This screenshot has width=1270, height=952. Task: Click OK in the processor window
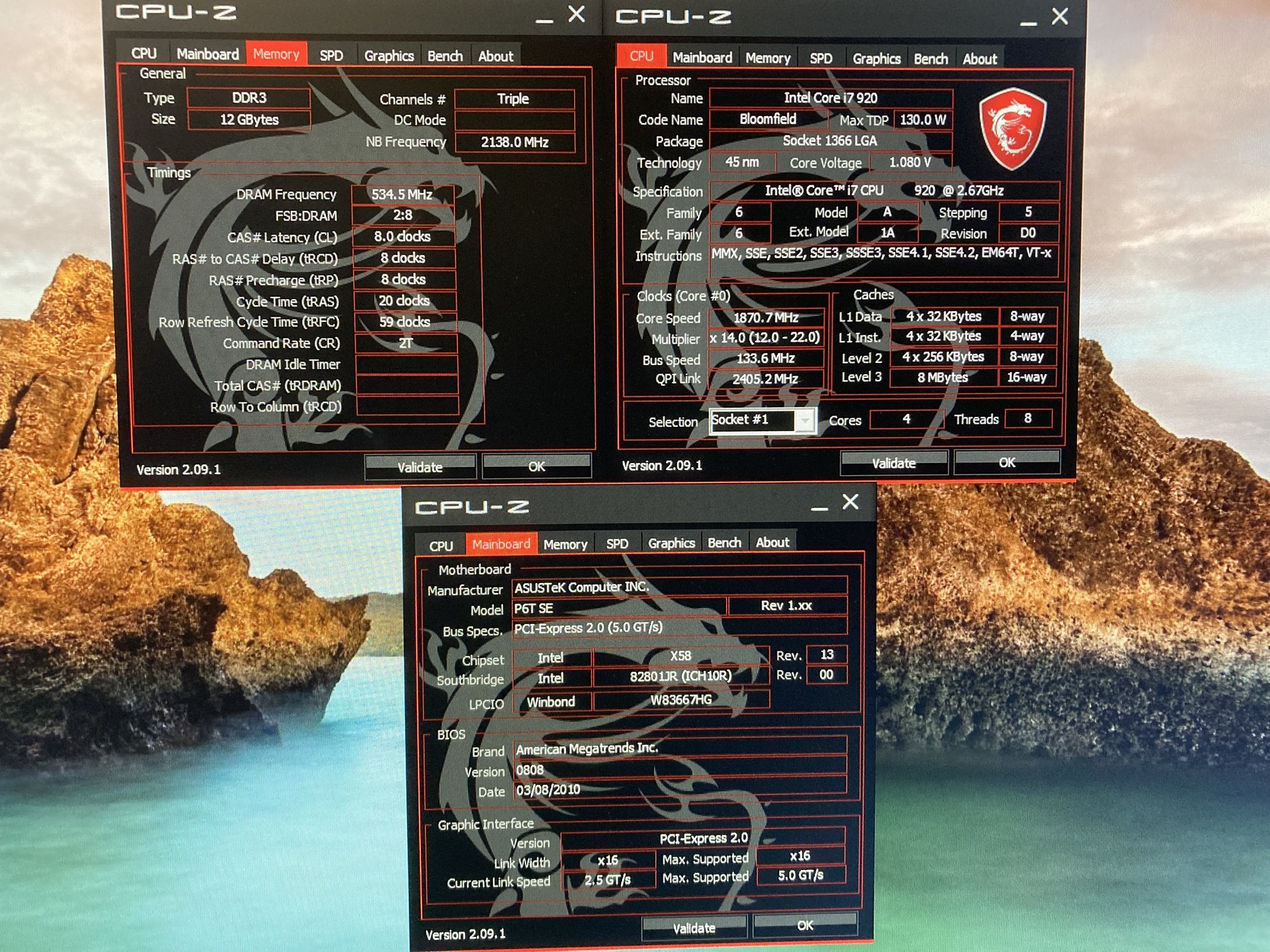click(1007, 462)
